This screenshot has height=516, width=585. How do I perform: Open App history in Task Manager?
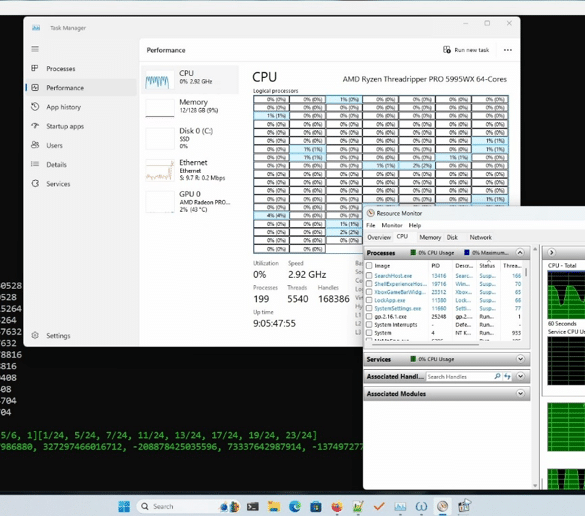63,107
